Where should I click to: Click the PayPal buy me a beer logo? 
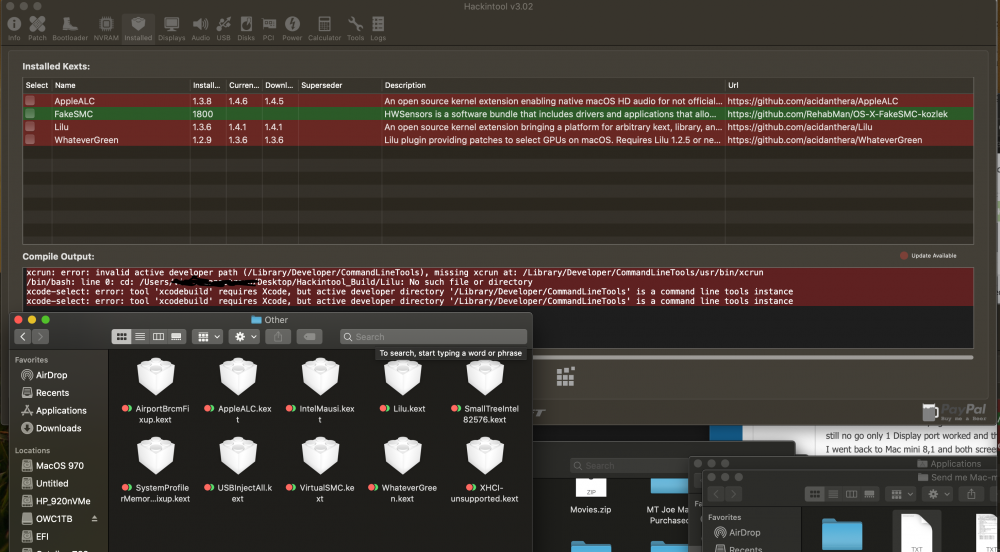tap(954, 412)
